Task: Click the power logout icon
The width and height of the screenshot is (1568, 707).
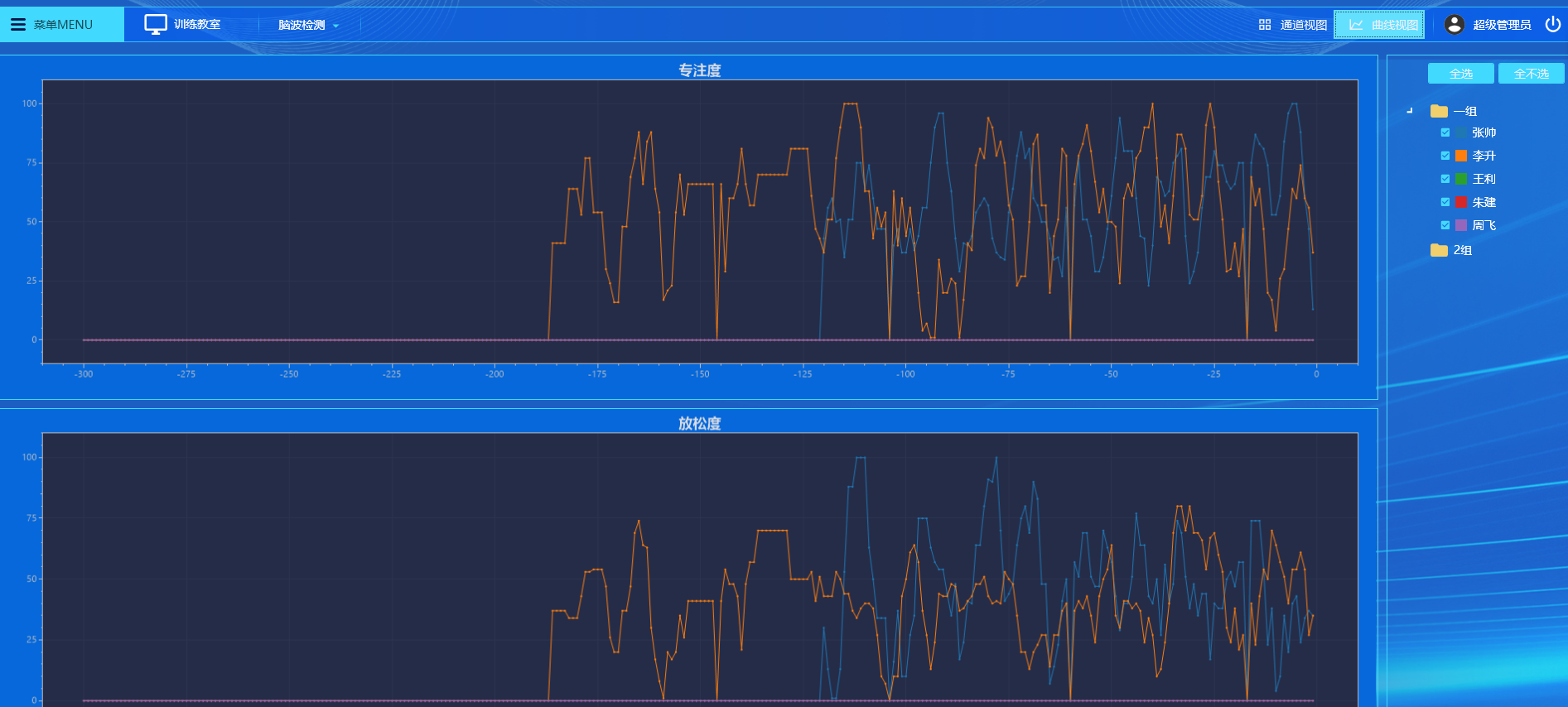Action: coord(1553,24)
